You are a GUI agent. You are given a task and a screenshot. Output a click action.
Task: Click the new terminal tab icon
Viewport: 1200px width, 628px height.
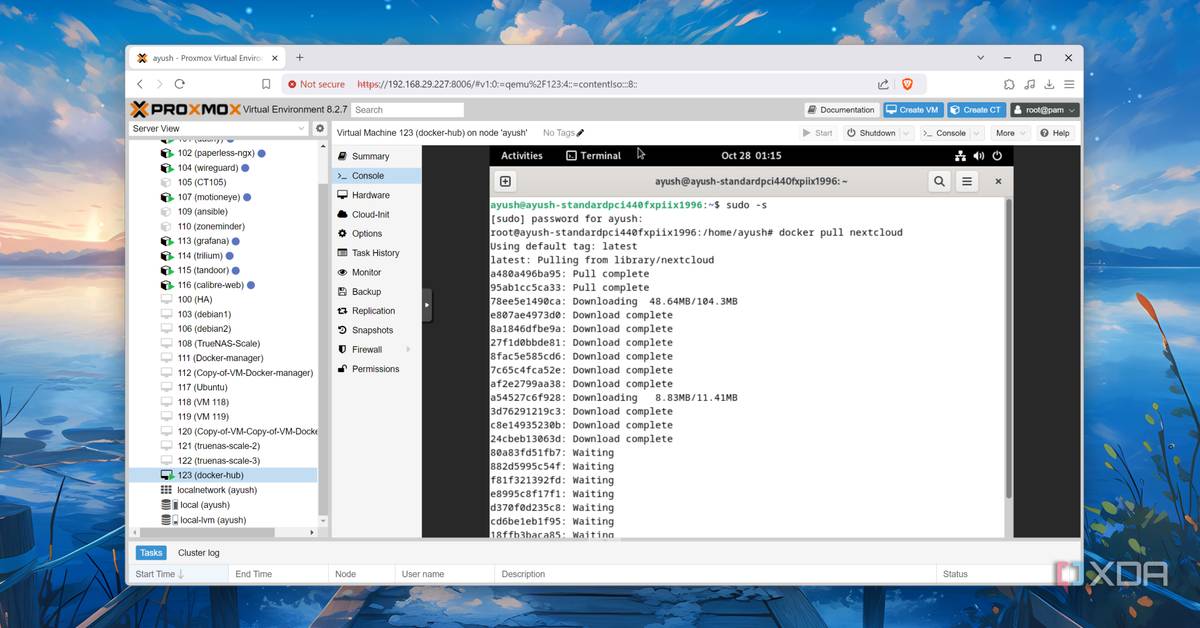click(x=505, y=182)
